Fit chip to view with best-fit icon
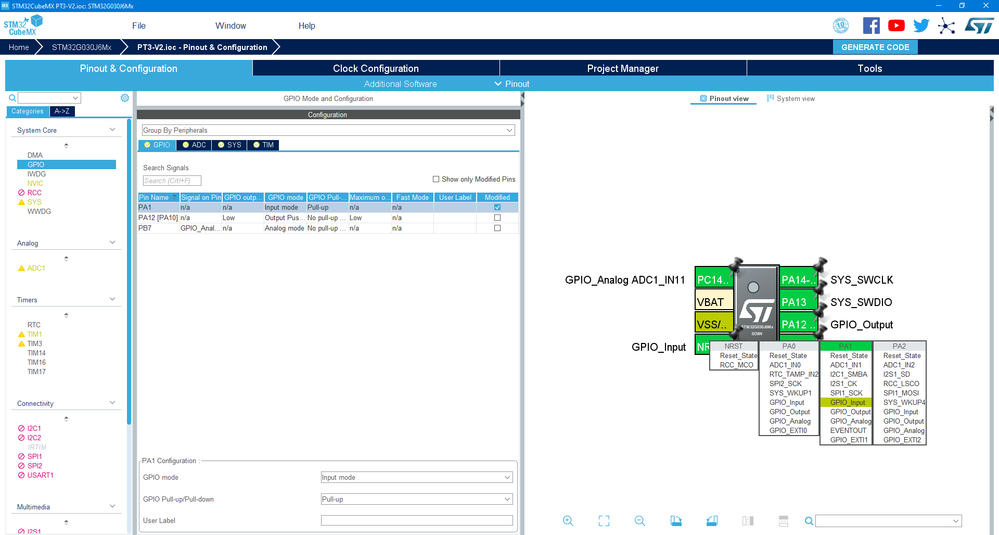 (x=604, y=520)
